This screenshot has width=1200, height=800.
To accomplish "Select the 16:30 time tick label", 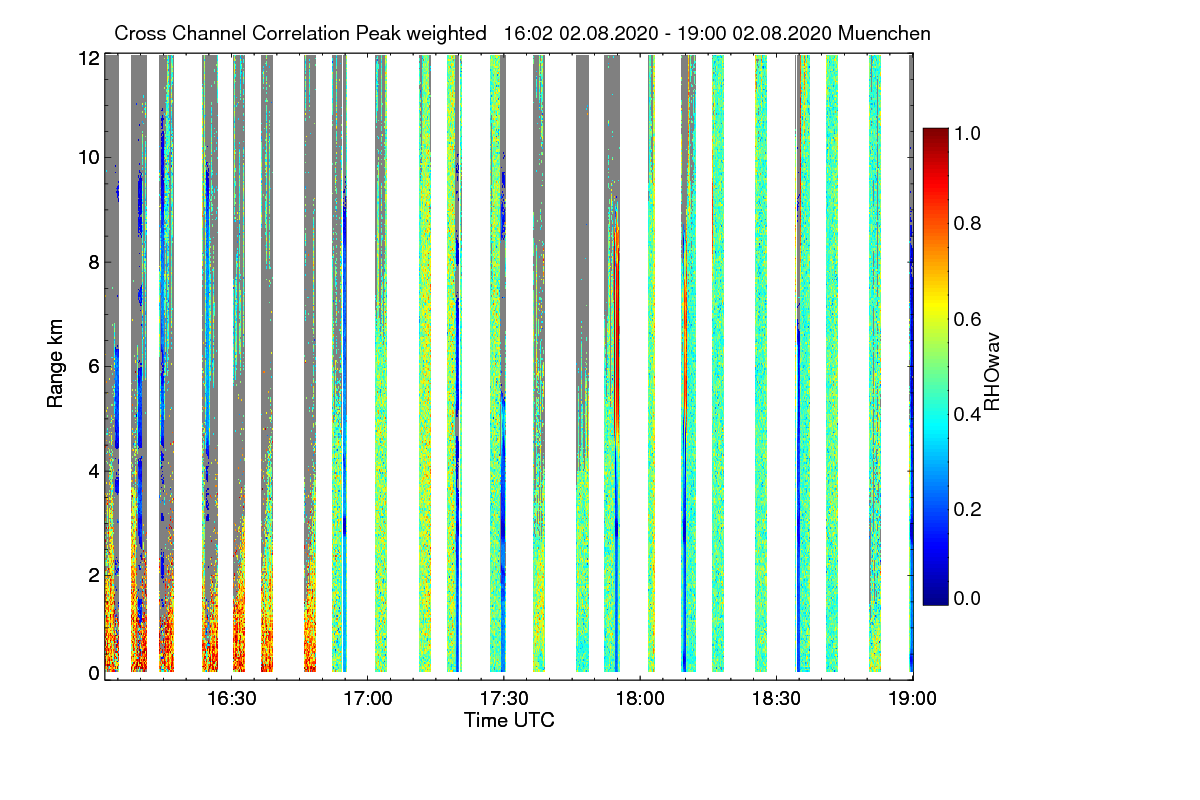I will [x=231, y=697].
